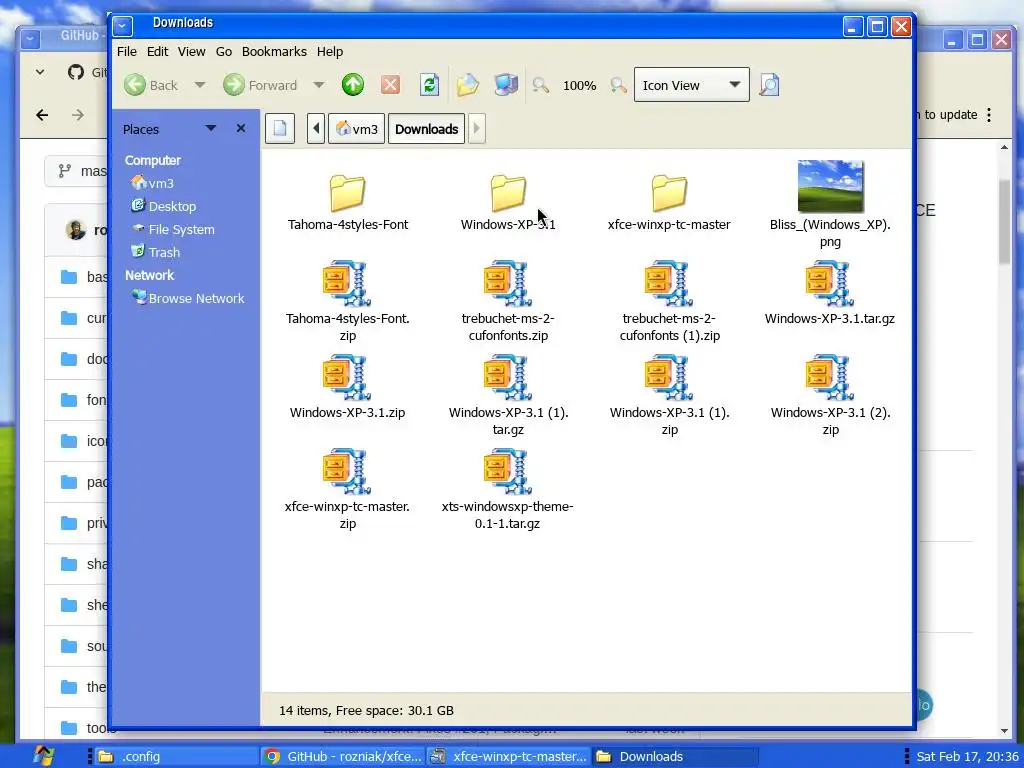Open the Icon View mode dropdown
1024x768 pixels.
[692, 85]
